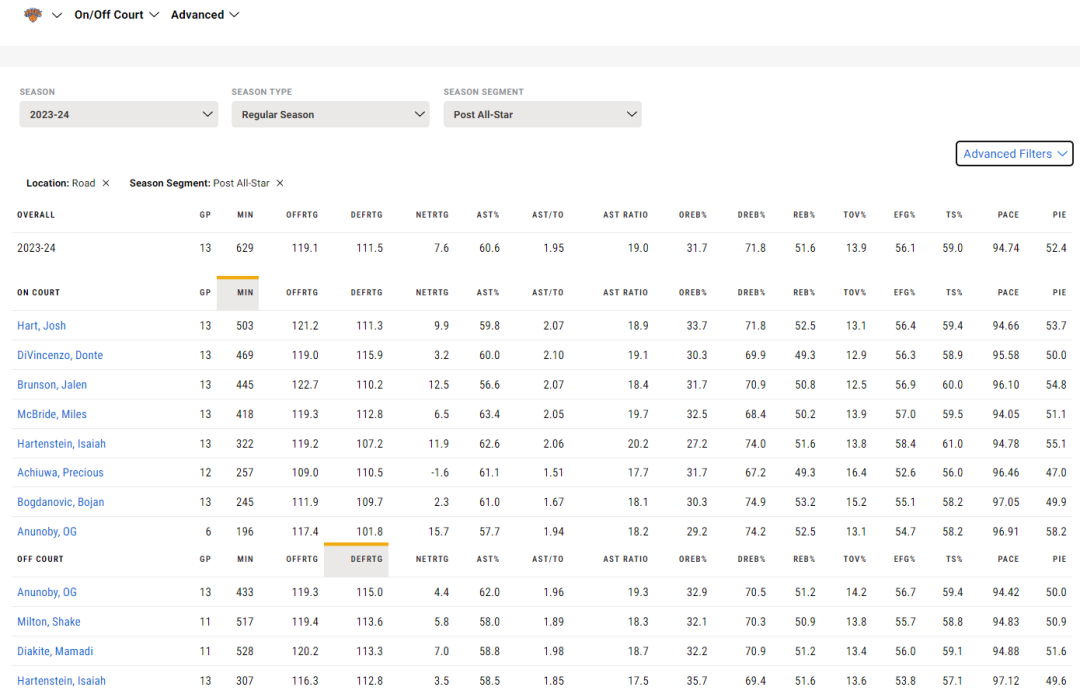Sort Off Court table by OFFRTG

coord(302,559)
